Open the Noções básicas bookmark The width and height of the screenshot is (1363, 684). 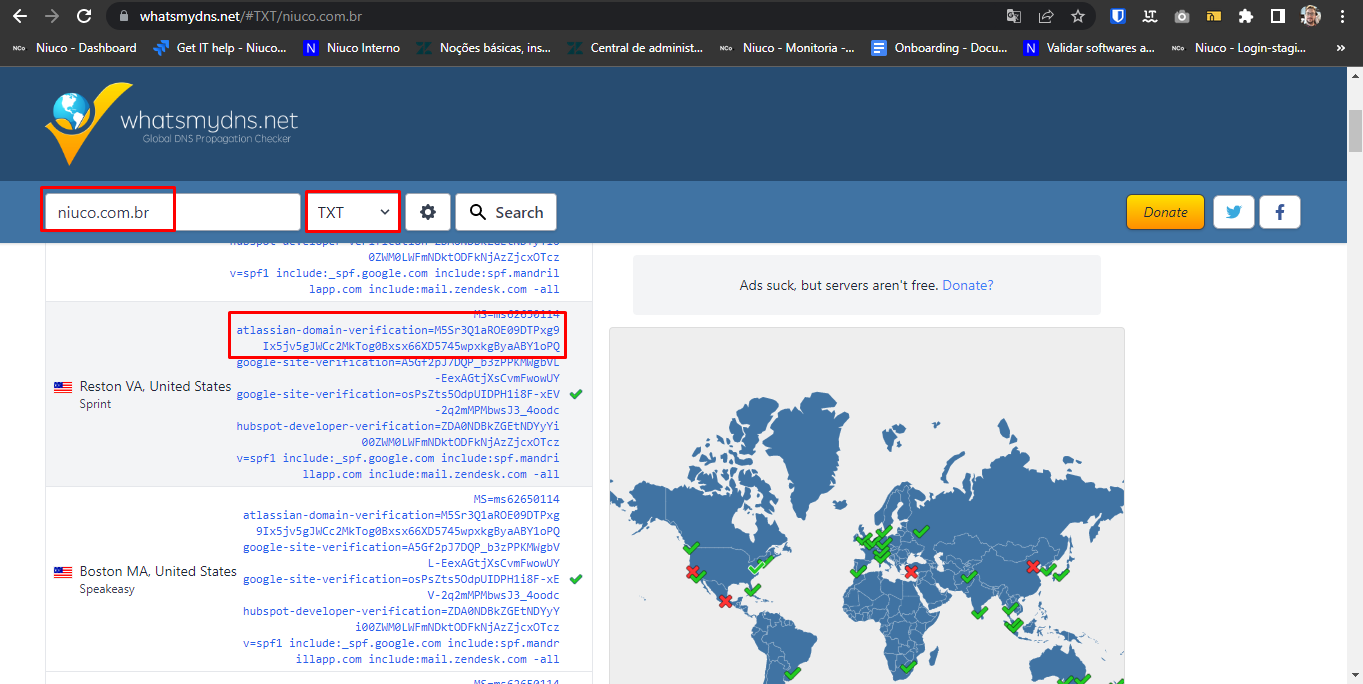(x=484, y=47)
